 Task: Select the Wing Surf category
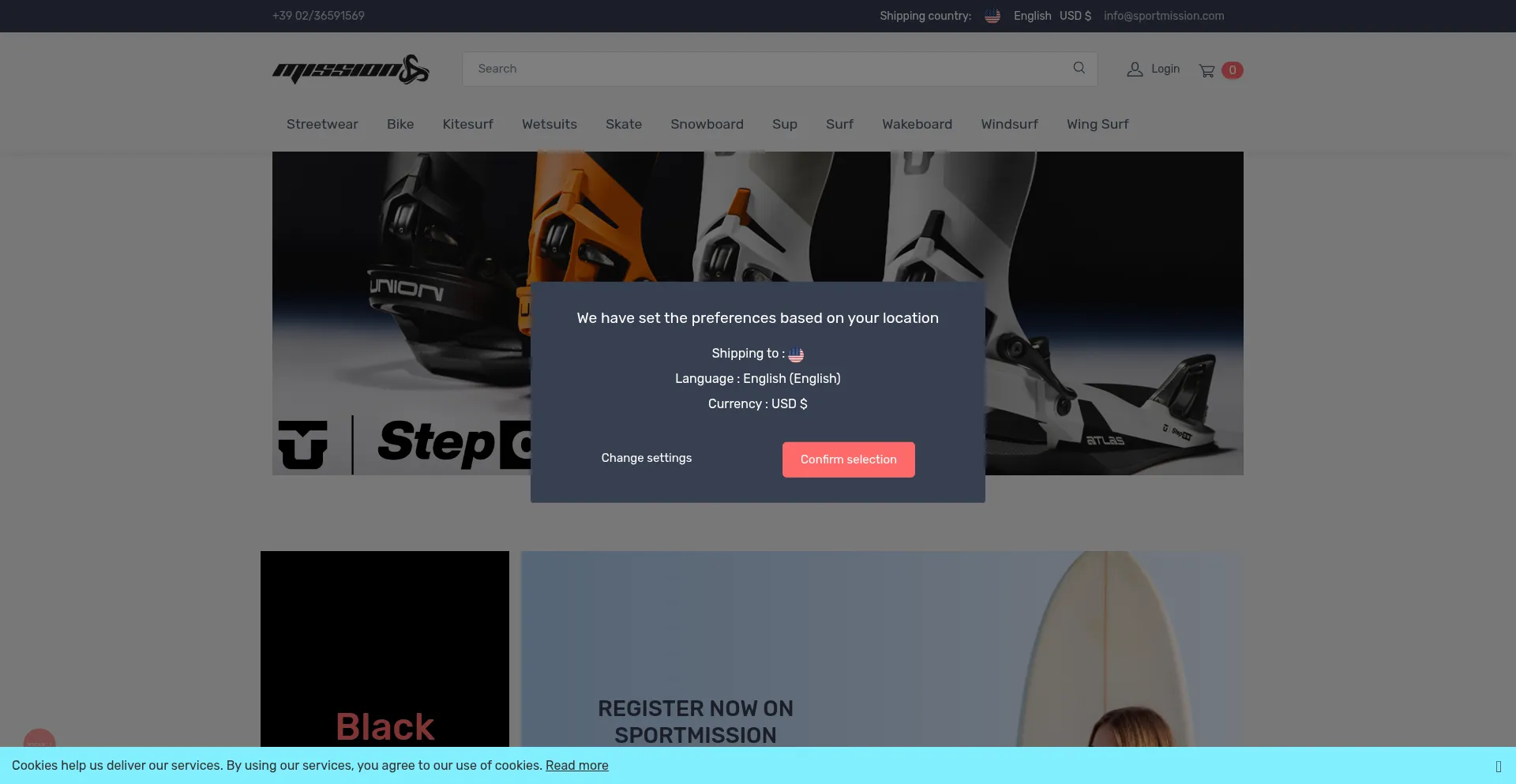pyautogui.click(x=1098, y=124)
